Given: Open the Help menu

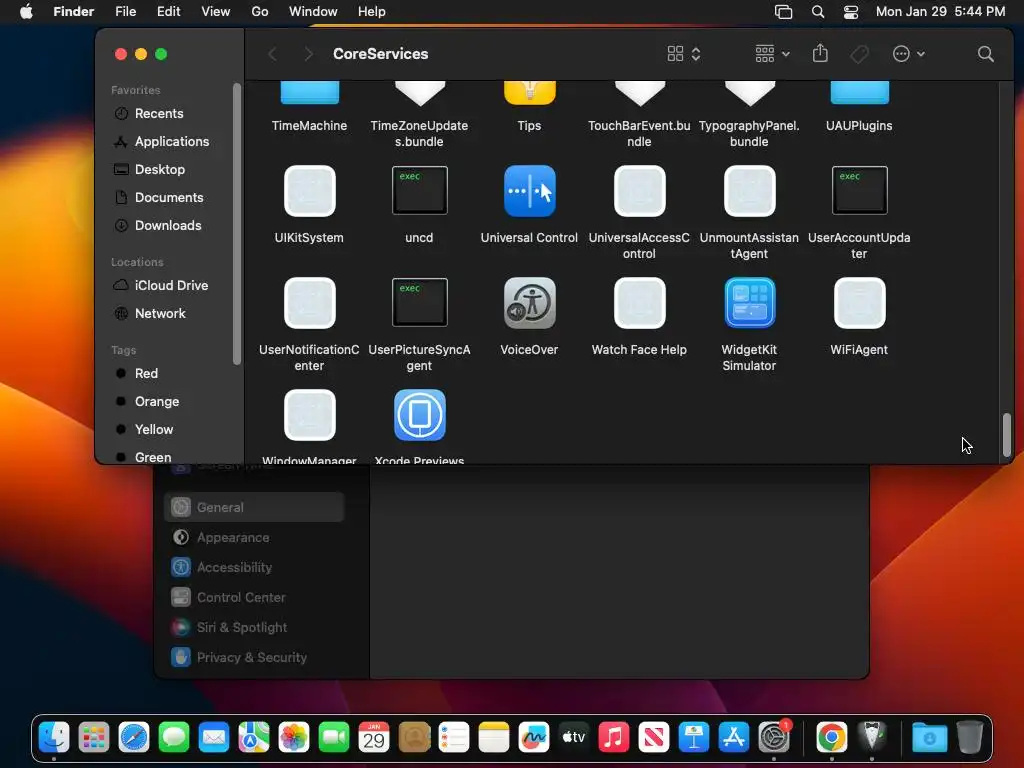Looking at the screenshot, I should (372, 12).
